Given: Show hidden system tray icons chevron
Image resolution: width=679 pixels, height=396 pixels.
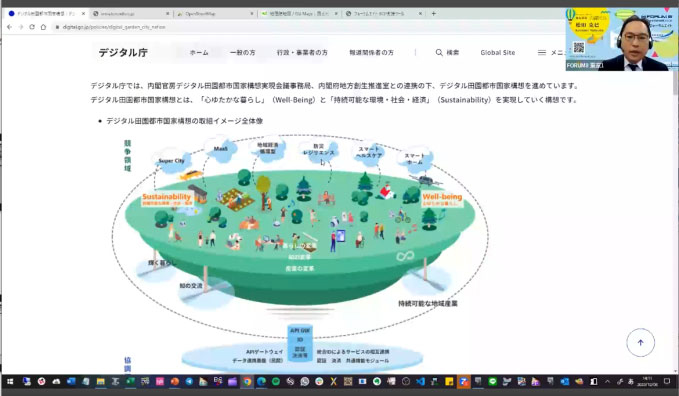Looking at the screenshot, I should click(608, 382).
